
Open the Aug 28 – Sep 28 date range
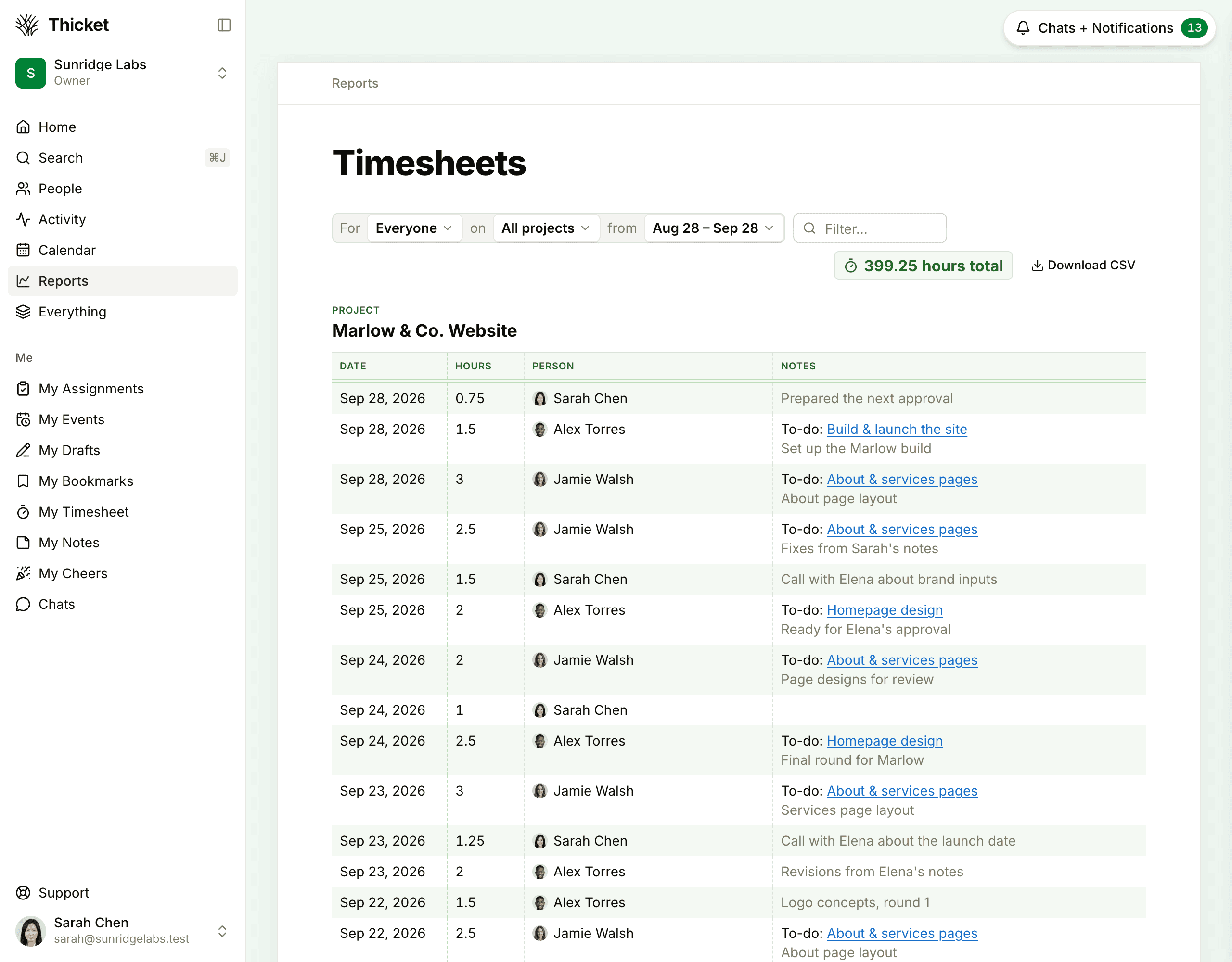click(714, 228)
